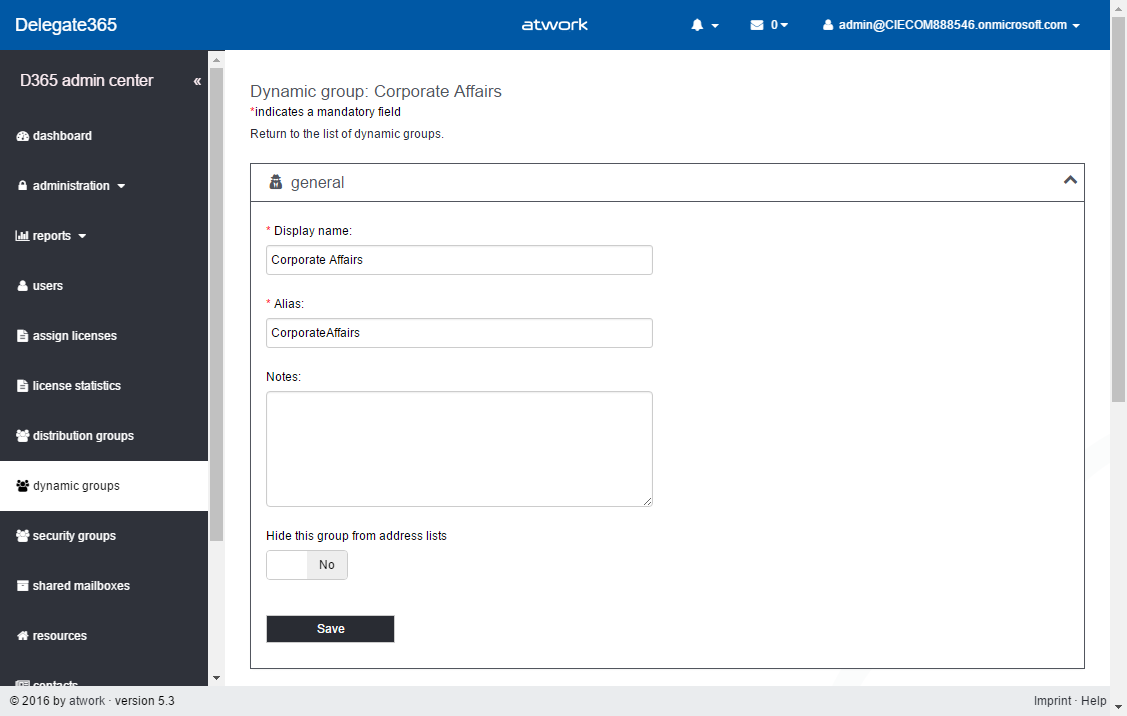The height and width of the screenshot is (716, 1127).
Task: Return to the list of dynamic groups
Action: point(346,134)
